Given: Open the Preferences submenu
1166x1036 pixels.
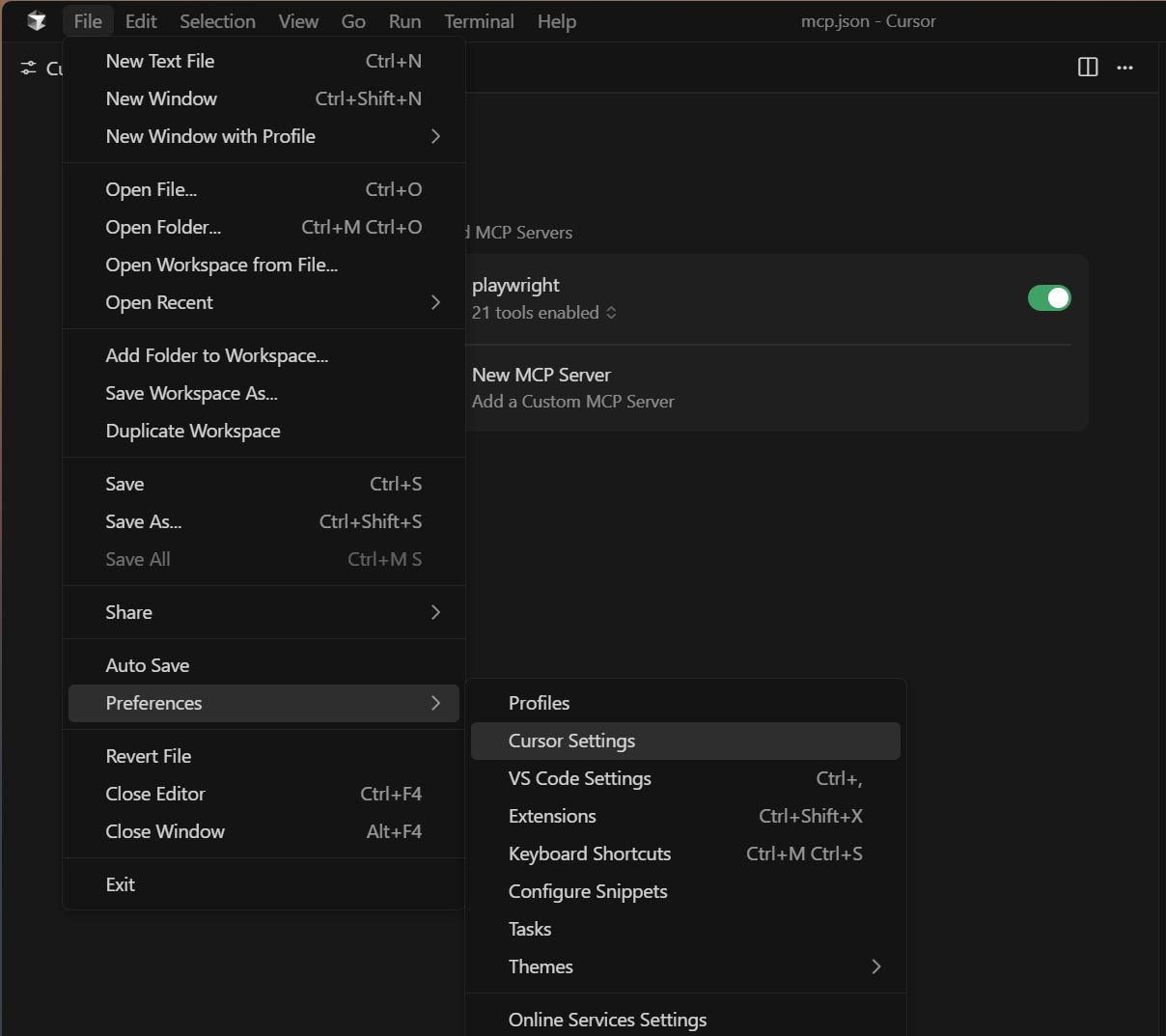Looking at the screenshot, I should [x=264, y=703].
